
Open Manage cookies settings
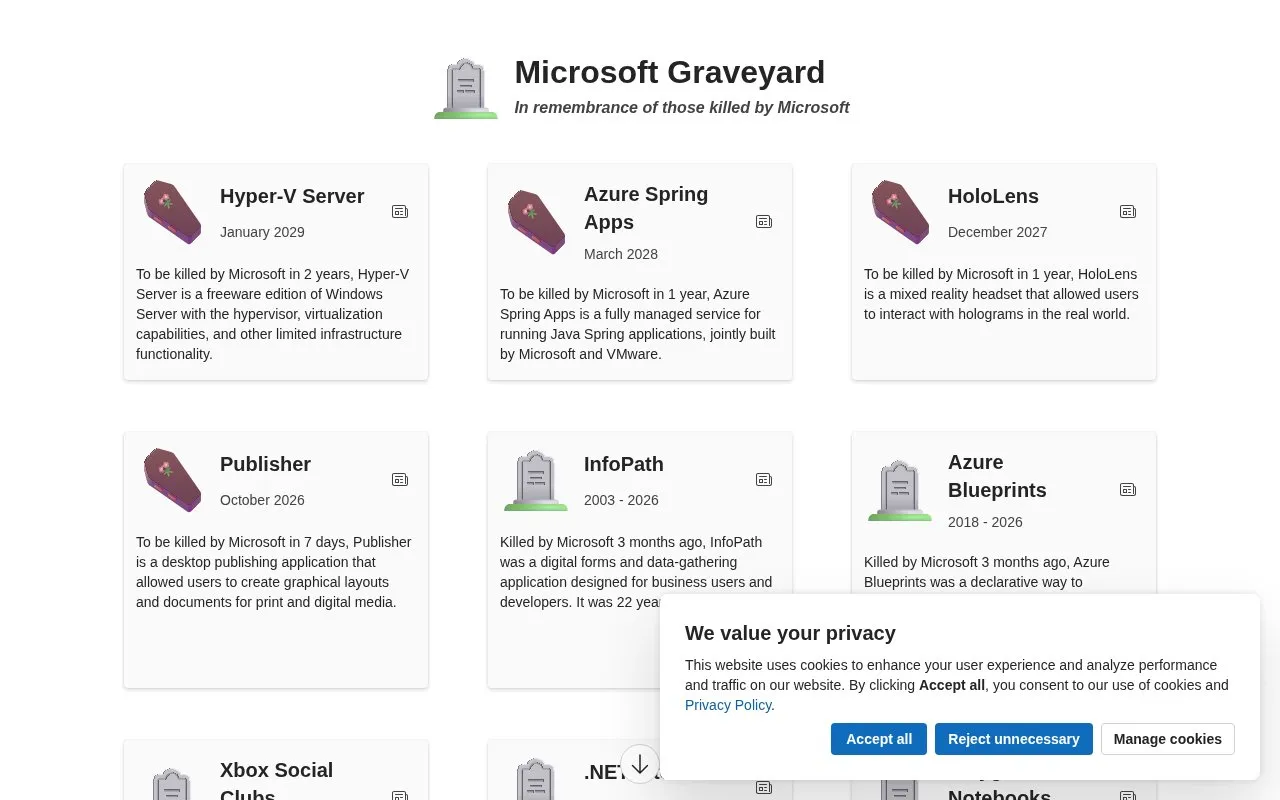(1168, 739)
